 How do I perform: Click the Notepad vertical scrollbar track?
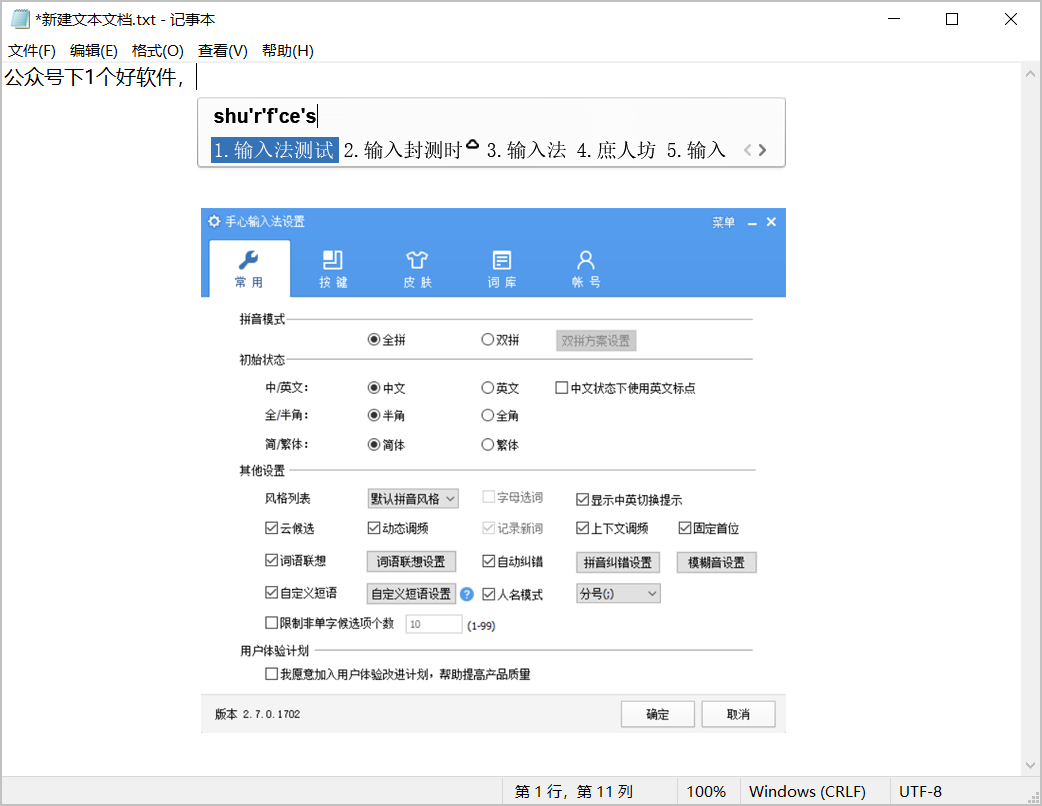tap(1033, 400)
